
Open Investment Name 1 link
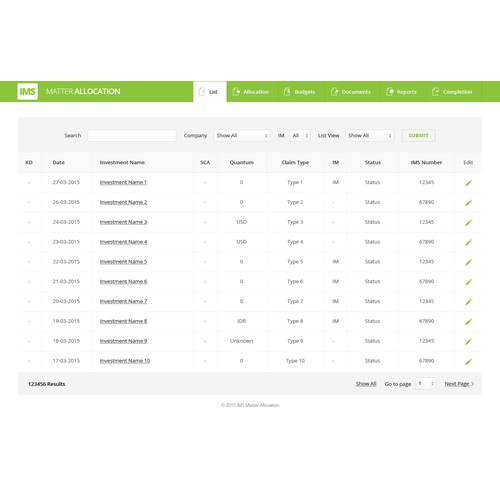click(123, 182)
